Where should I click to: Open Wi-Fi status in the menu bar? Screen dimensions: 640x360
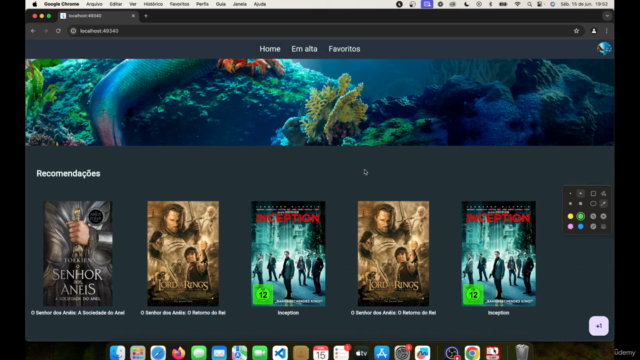click(x=517, y=4)
